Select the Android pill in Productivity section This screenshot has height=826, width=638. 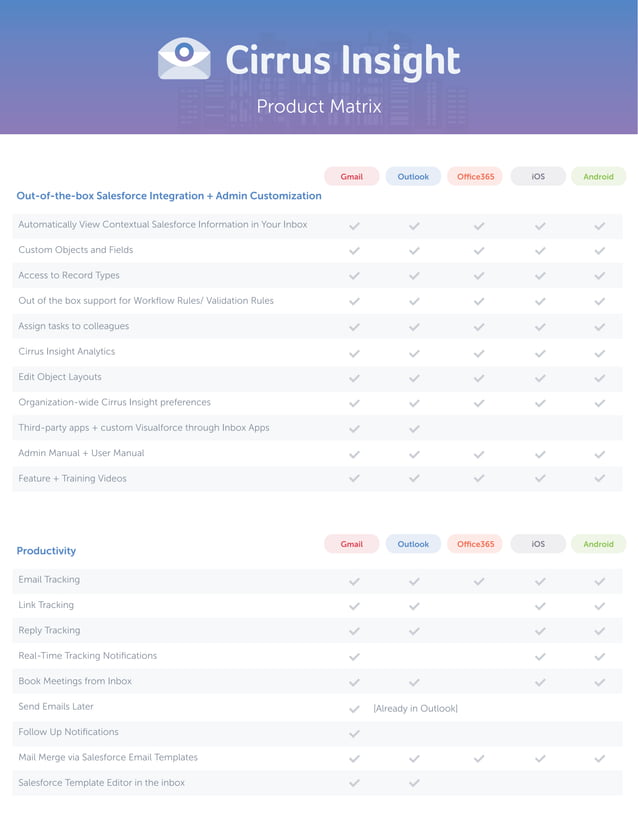pos(598,544)
